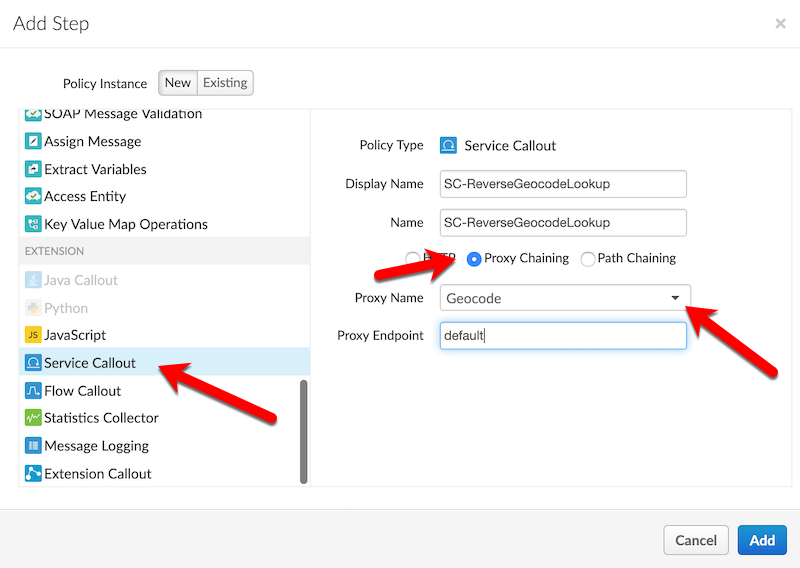The image size is (800, 568).
Task: Open the Proxy Name Geocode dropdown
Action: 565,298
